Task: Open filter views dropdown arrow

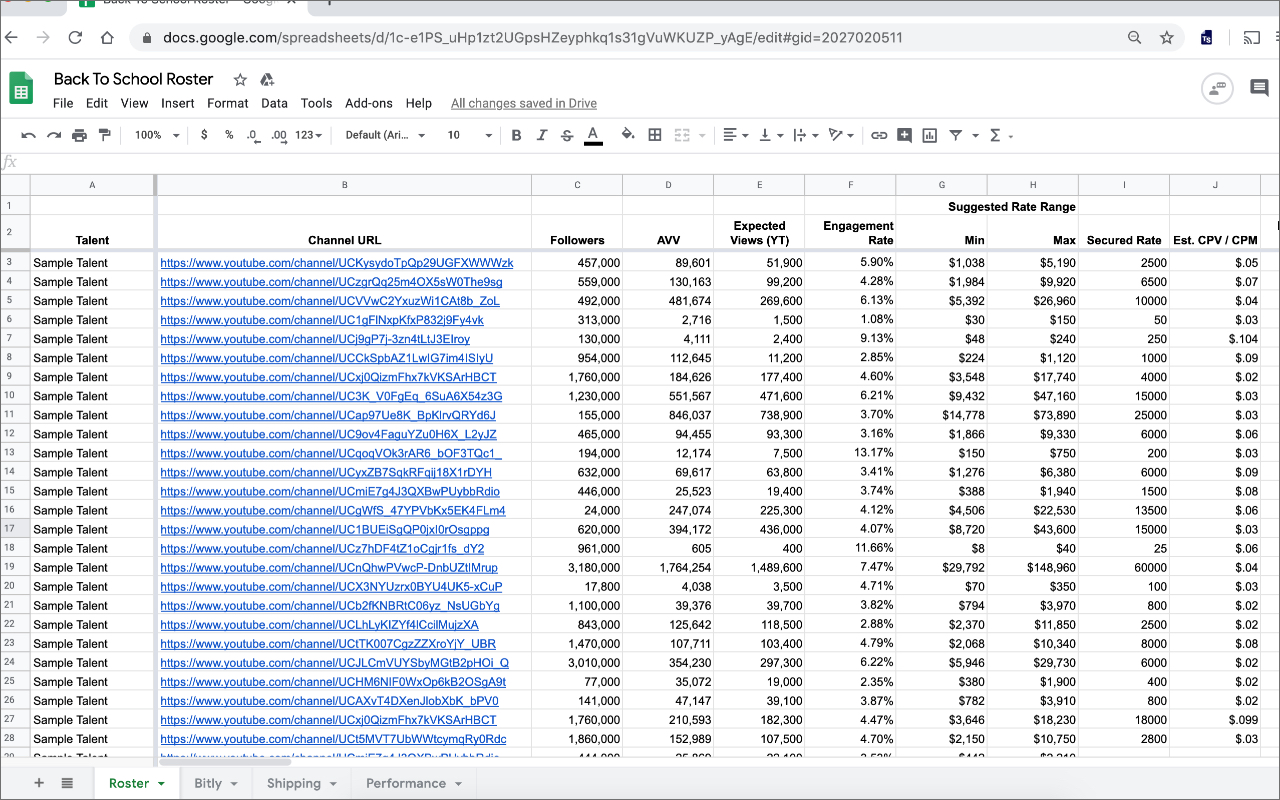Action: tap(975, 136)
